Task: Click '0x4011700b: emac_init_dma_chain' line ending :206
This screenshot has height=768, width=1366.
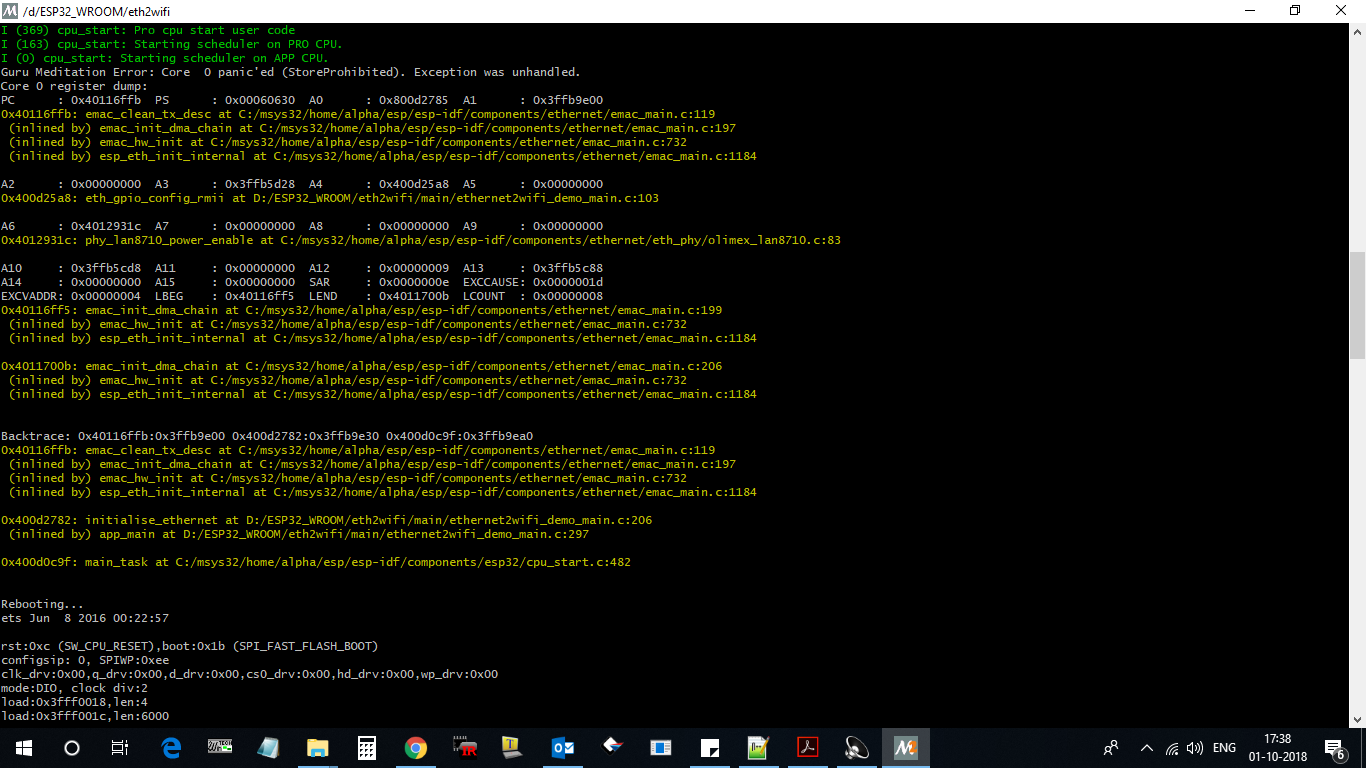Action: coord(362,366)
